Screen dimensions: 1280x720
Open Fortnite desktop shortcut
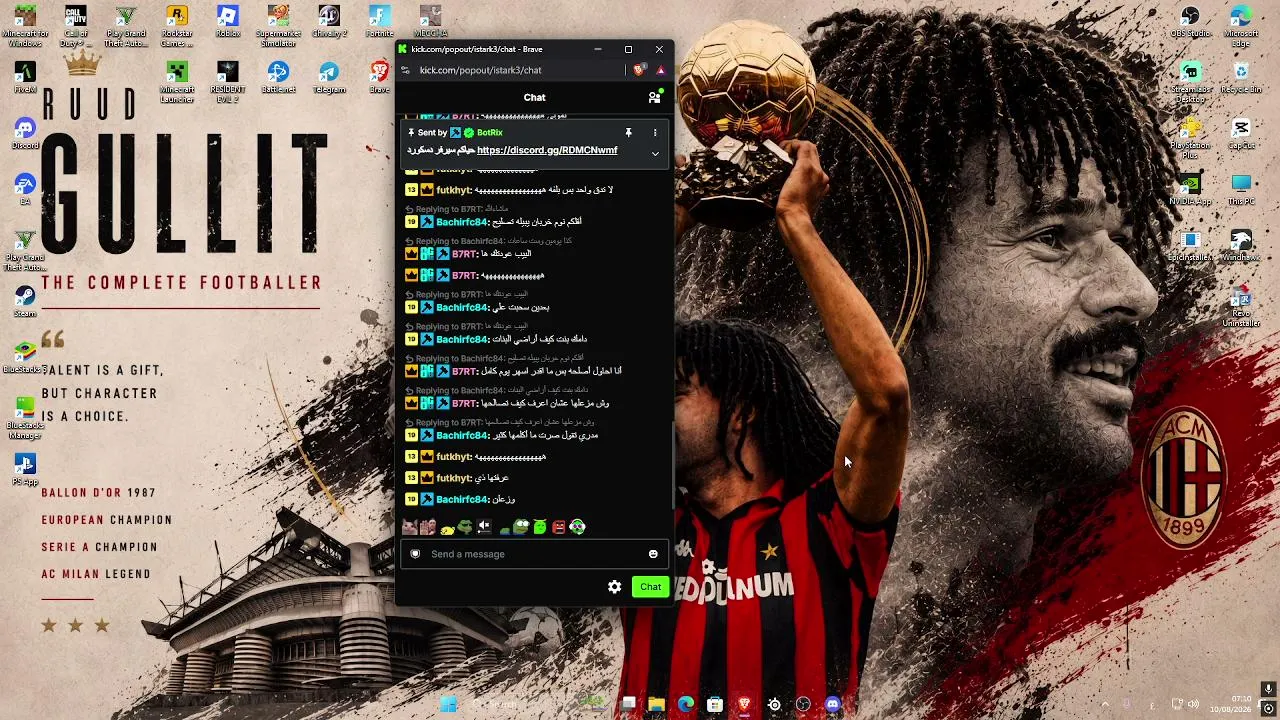point(380,22)
